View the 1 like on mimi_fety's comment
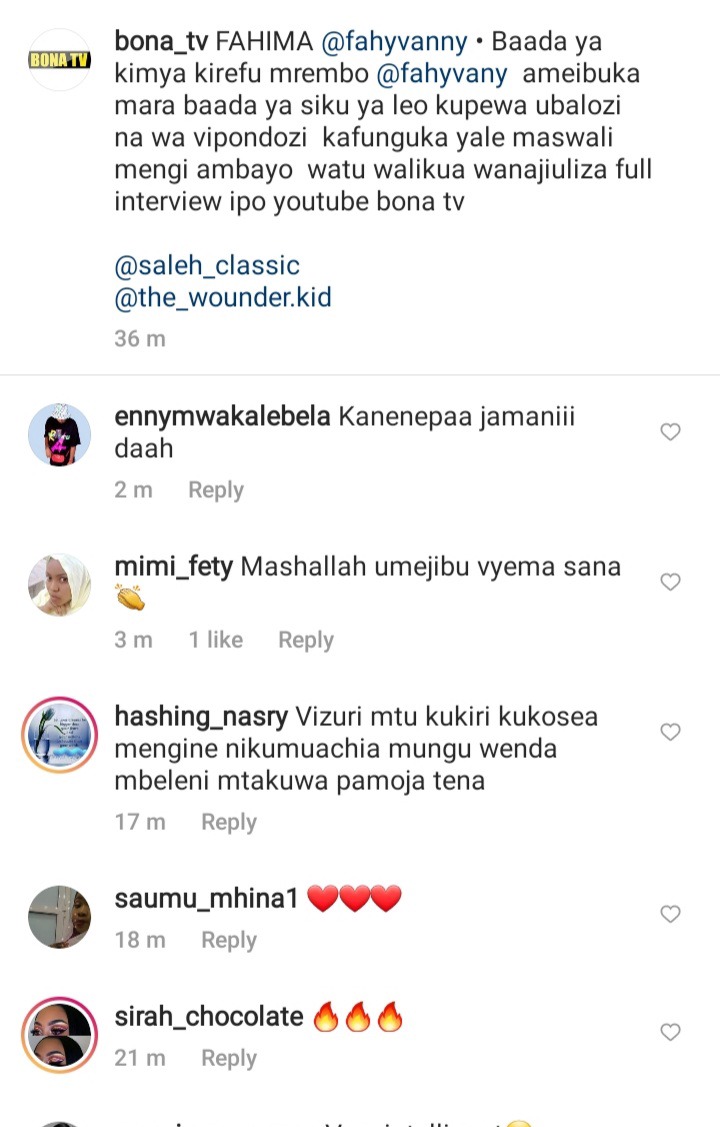720x1127 pixels. pyautogui.click(x=216, y=640)
